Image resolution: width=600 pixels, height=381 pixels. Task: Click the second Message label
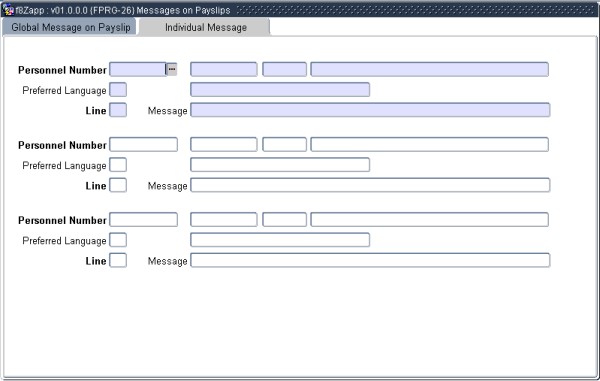coord(168,186)
